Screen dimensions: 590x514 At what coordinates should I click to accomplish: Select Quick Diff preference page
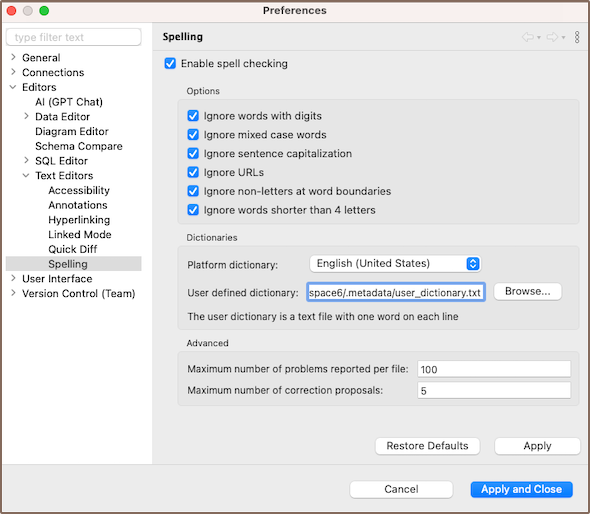(x=73, y=249)
